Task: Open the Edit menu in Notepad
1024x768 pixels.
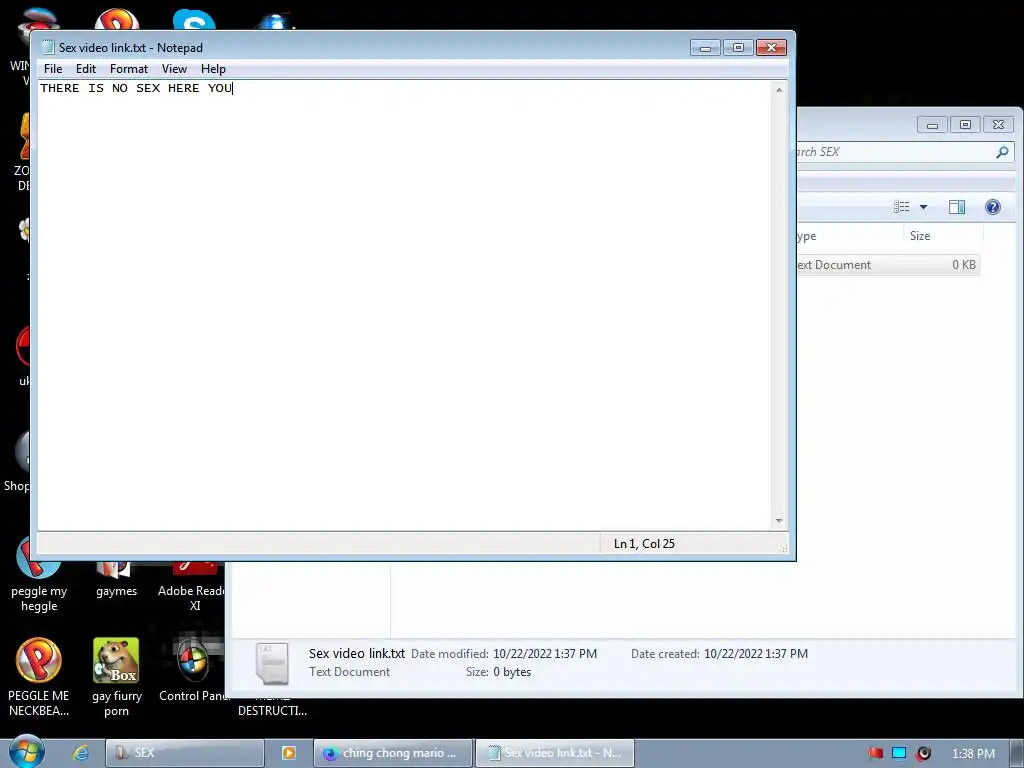Action: 86,69
